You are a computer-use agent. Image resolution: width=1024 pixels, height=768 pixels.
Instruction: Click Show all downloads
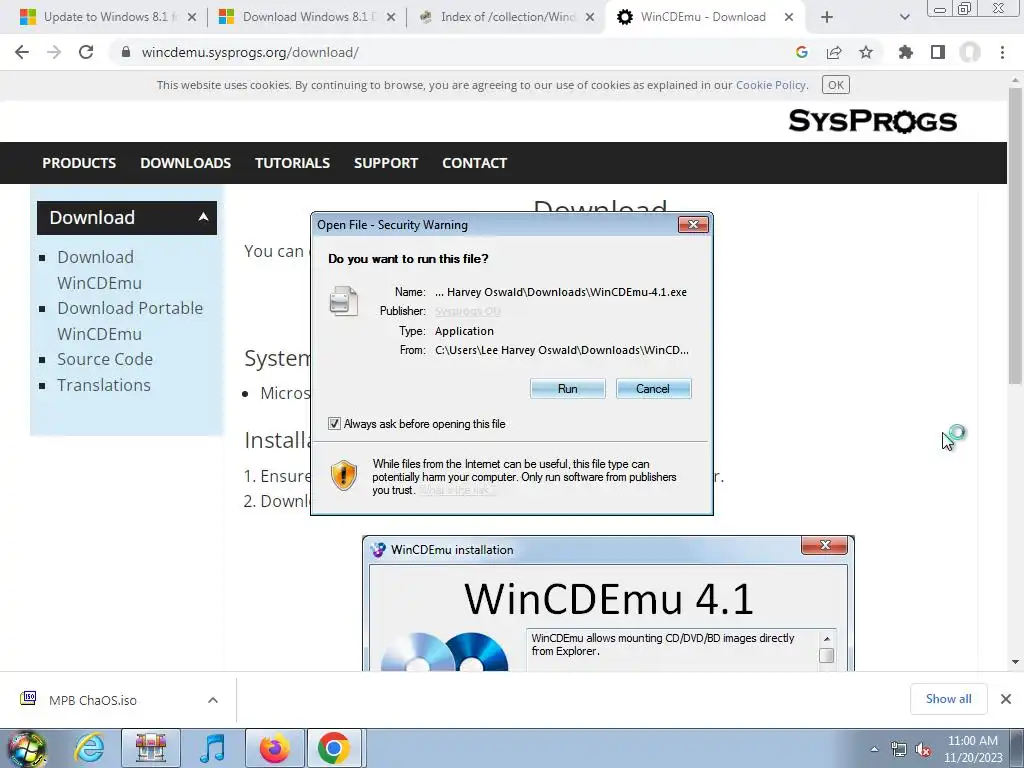tap(948, 699)
